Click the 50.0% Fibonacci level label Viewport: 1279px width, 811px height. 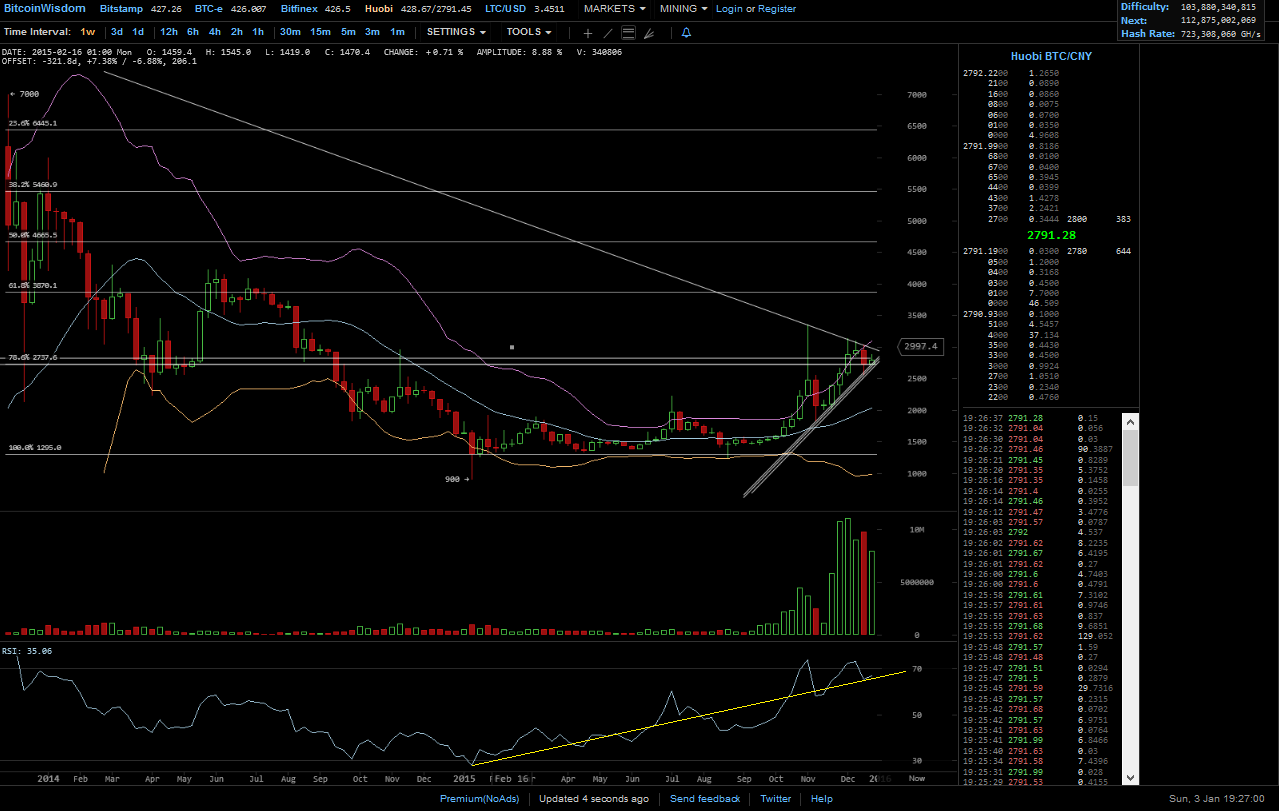tap(33, 236)
